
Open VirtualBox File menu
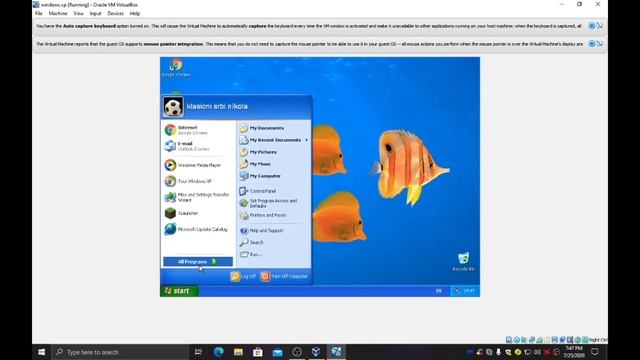(39, 13)
